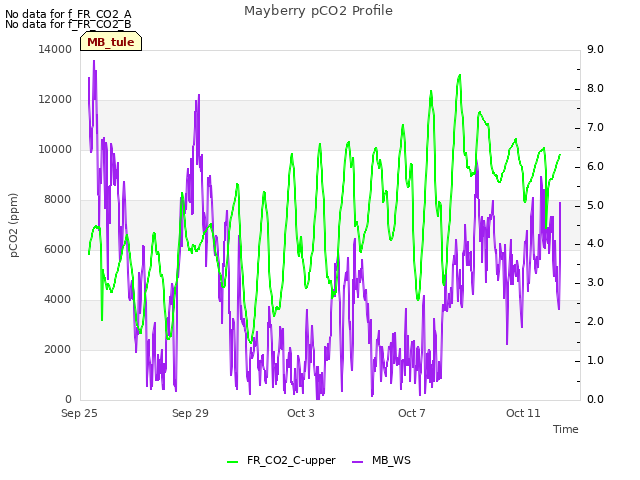Screen dimensions: 640x480
Task: Click the Oct 7 x-axis tick label
Action: click(x=412, y=413)
